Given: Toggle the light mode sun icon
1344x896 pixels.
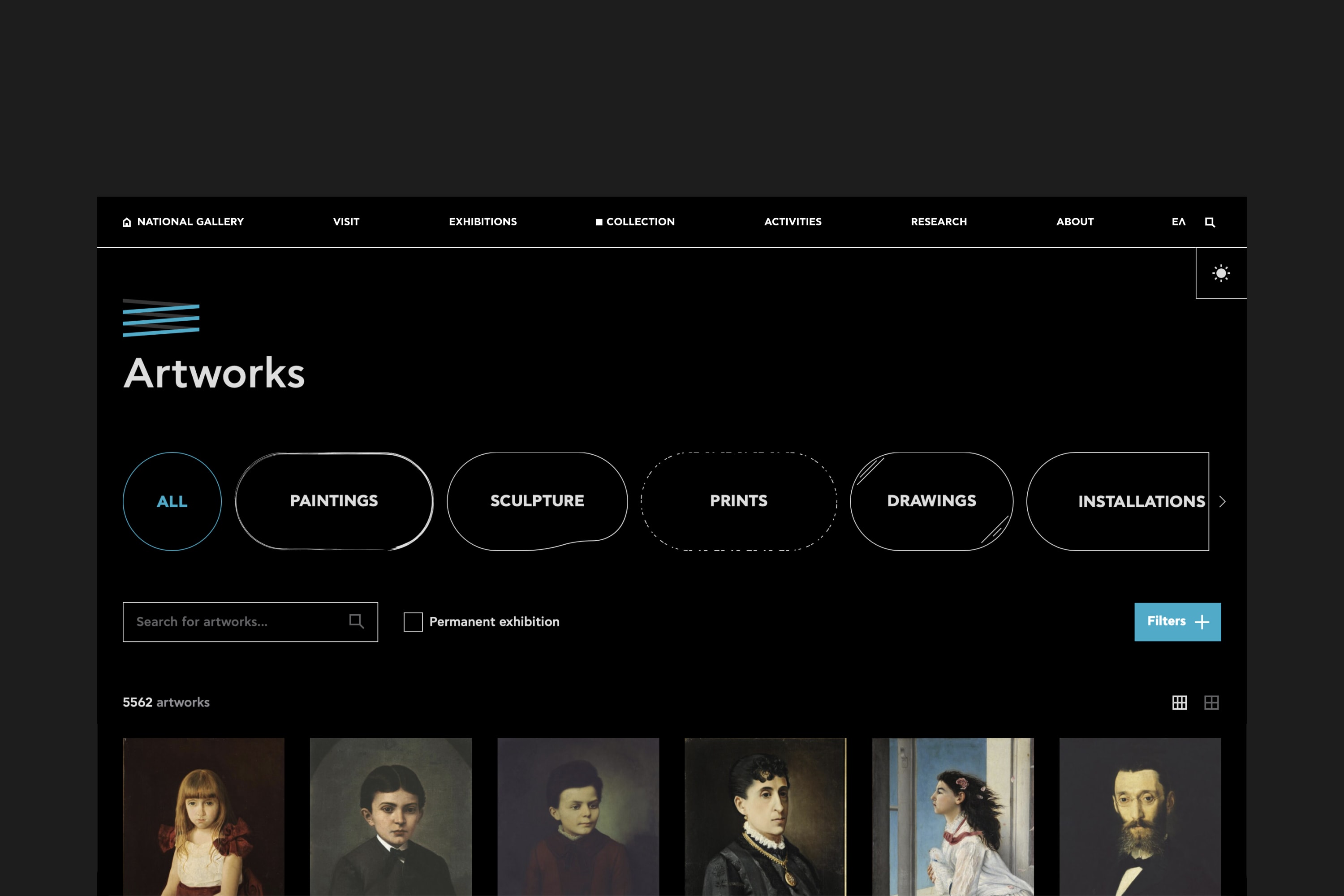Looking at the screenshot, I should tap(1221, 273).
